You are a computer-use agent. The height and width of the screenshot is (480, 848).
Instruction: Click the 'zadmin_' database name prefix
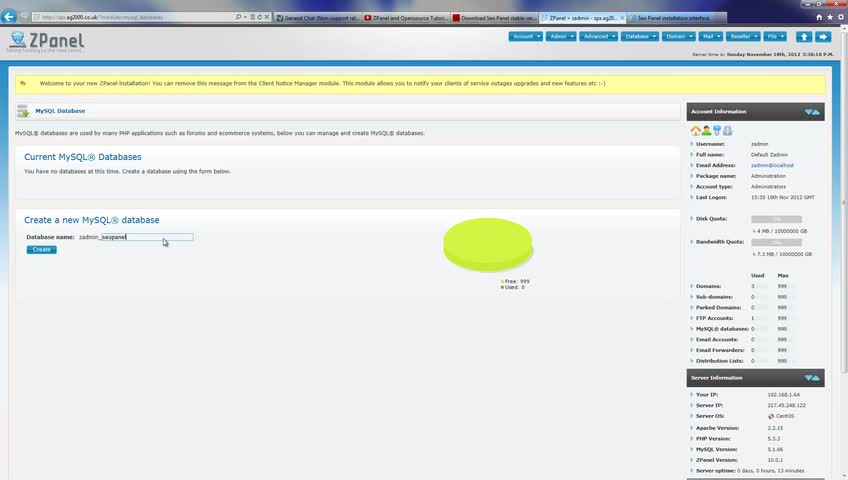point(89,237)
